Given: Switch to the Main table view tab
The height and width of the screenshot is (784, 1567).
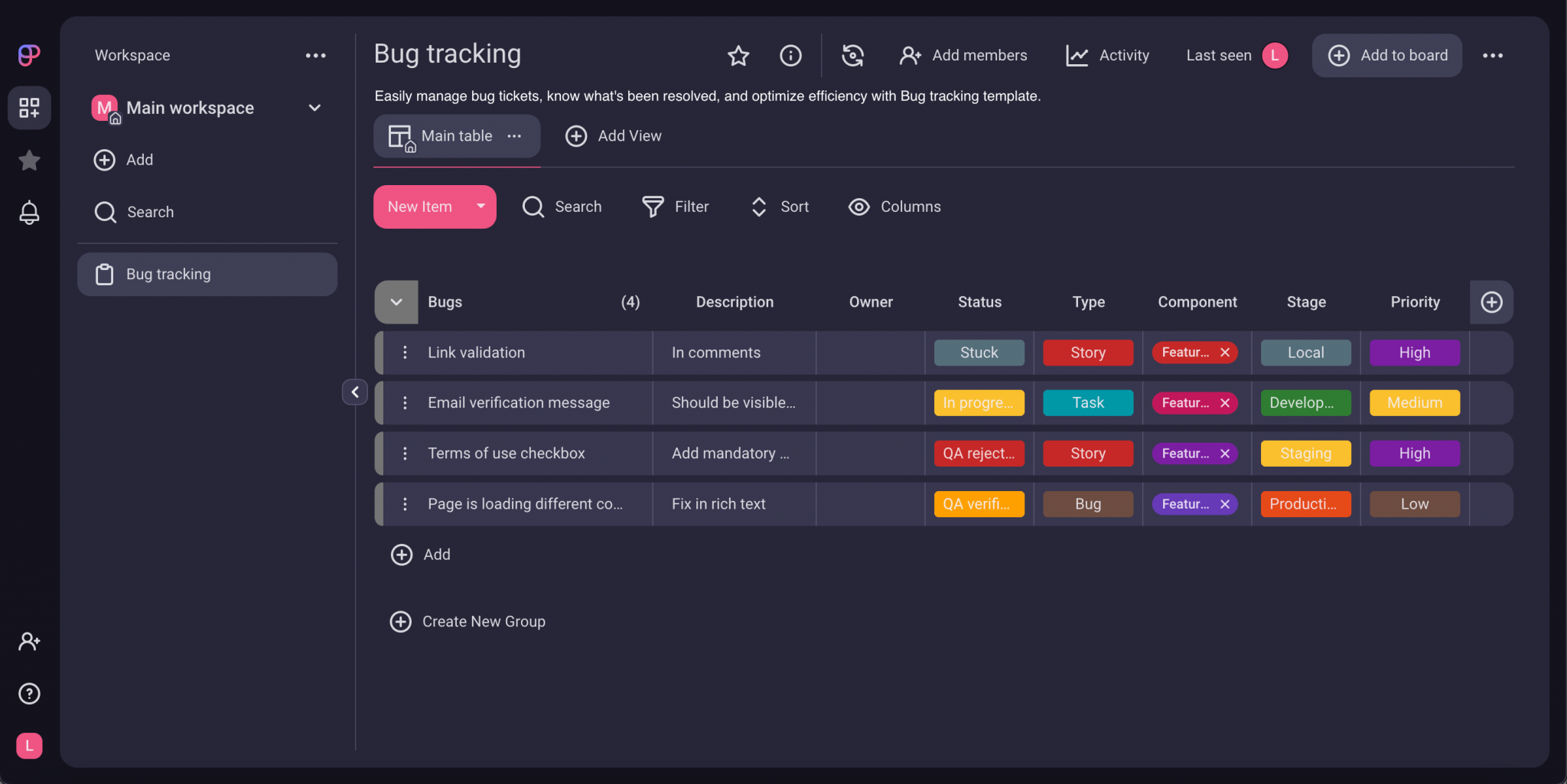Looking at the screenshot, I should click(456, 135).
